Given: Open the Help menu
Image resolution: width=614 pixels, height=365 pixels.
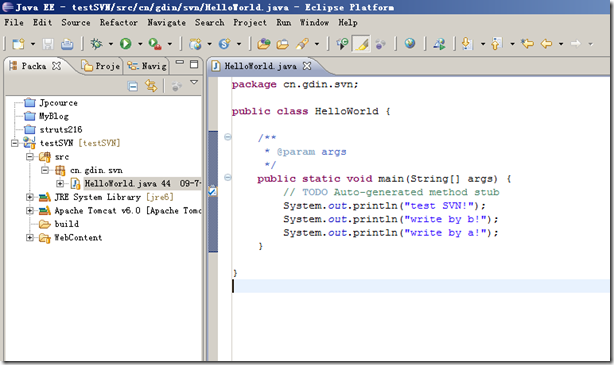Looking at the screenshot, I should coord(348,23).
